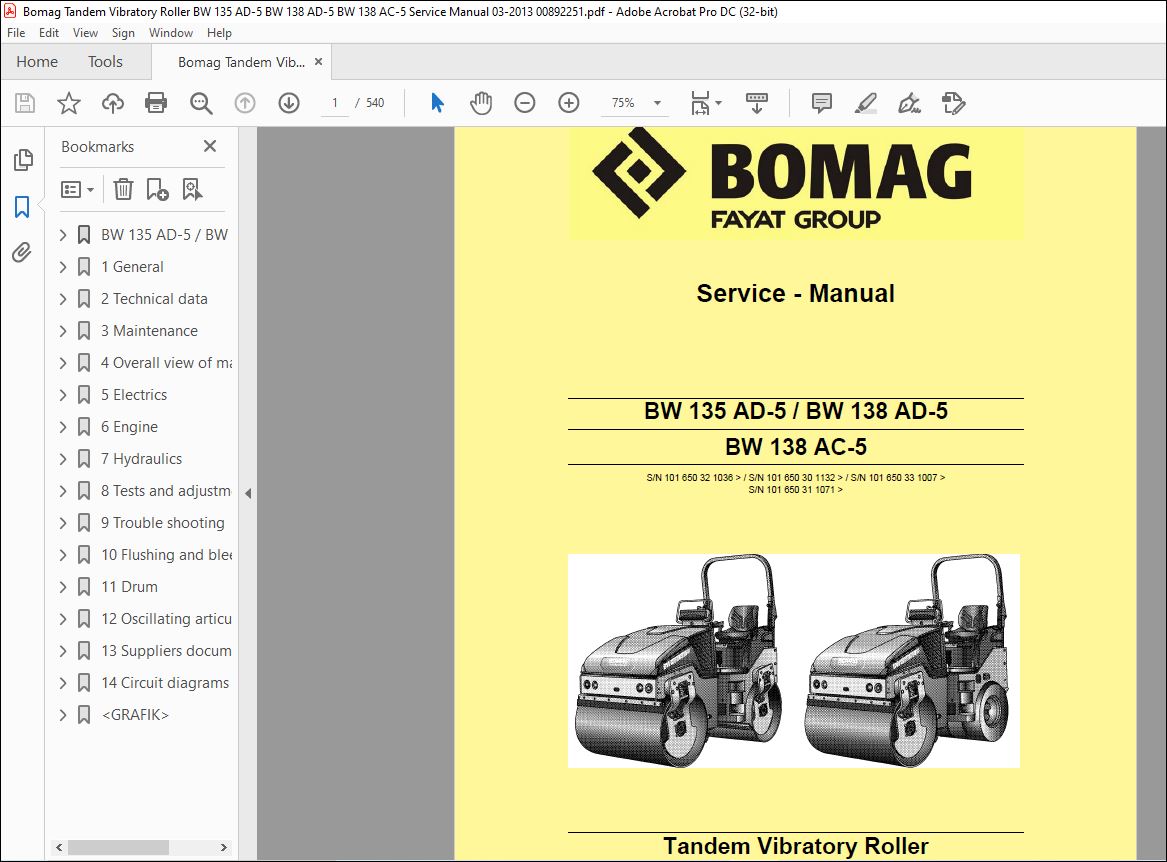Screen dimensions: 1167x862
Task: Open the 8 Tests and adjustments bookmark
Action: [x=166, y=491]
